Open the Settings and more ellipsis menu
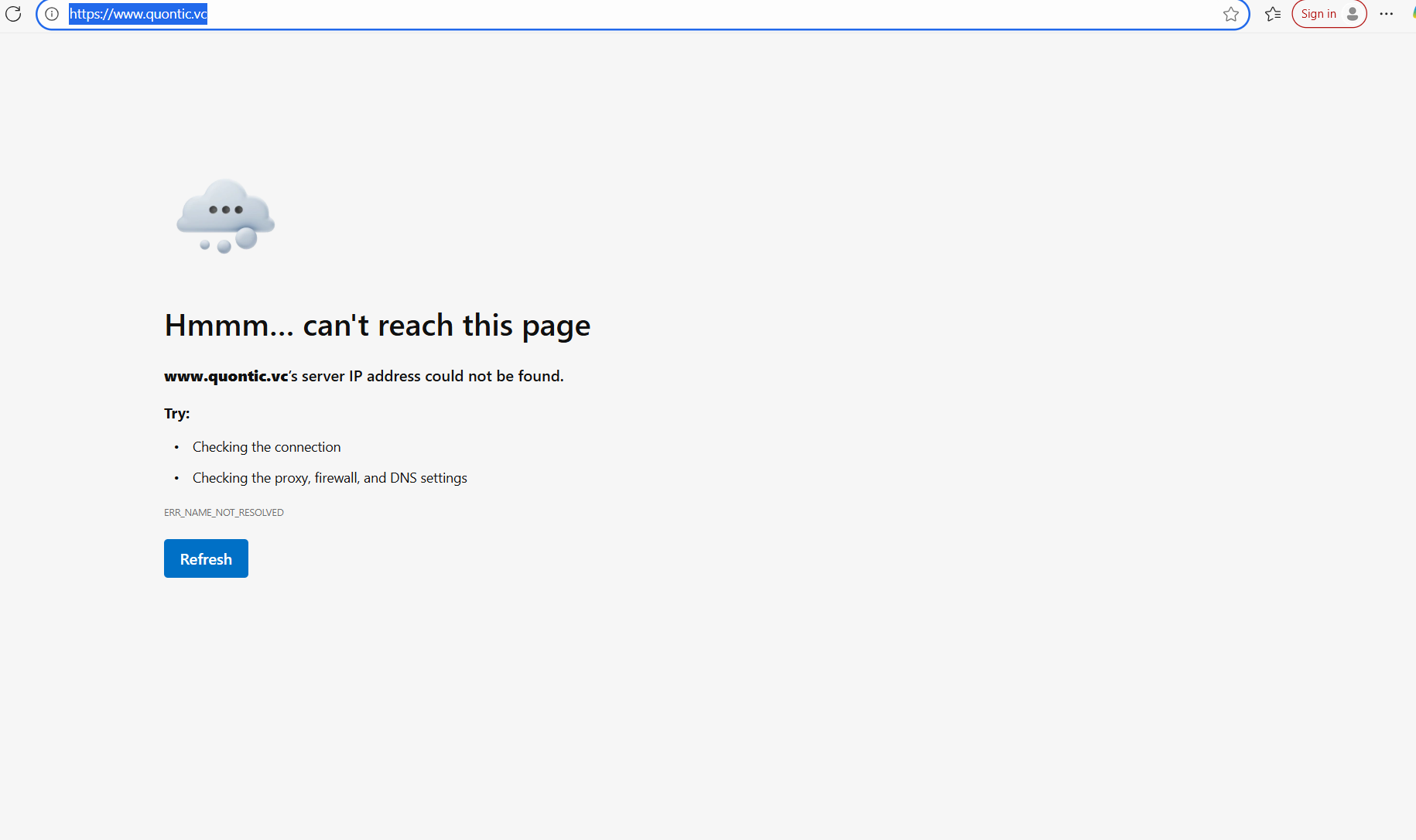1416x840 pixels. click(1386, 14)
